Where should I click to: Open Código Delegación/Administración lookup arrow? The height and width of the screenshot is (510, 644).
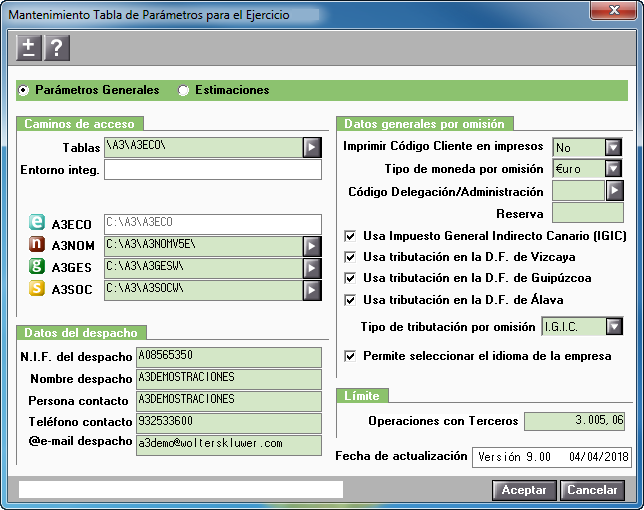(x=614, y=191)
